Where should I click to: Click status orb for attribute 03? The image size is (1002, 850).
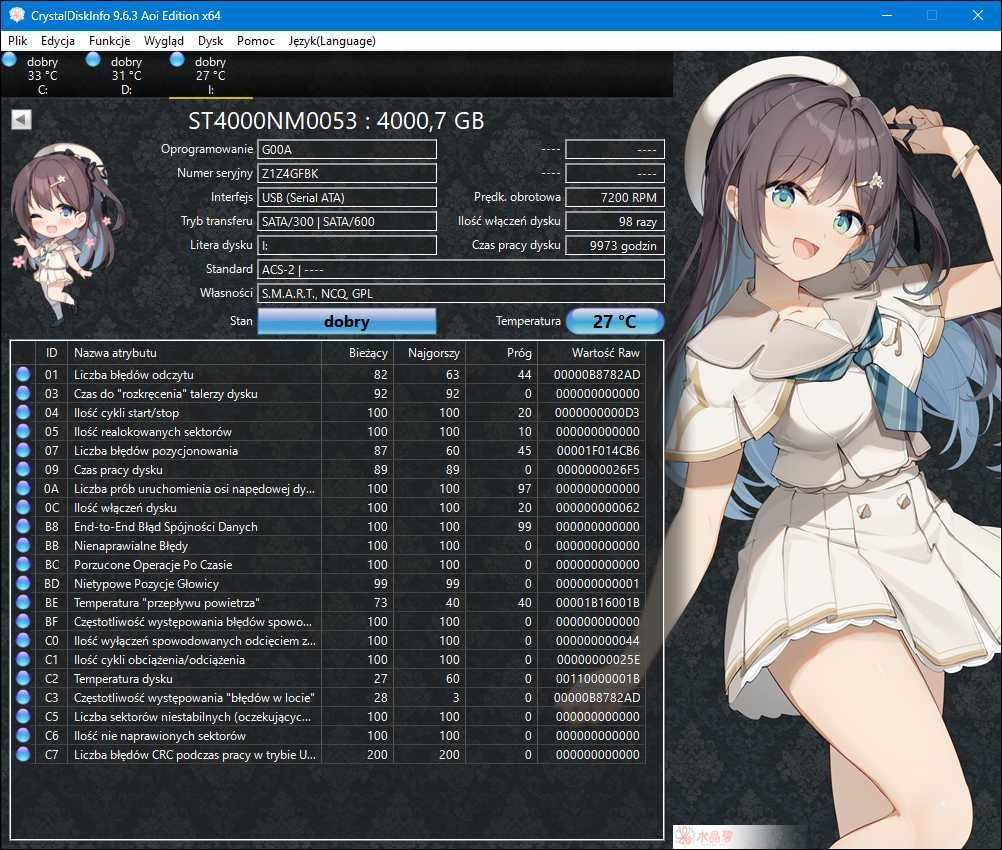coord(23,394)
